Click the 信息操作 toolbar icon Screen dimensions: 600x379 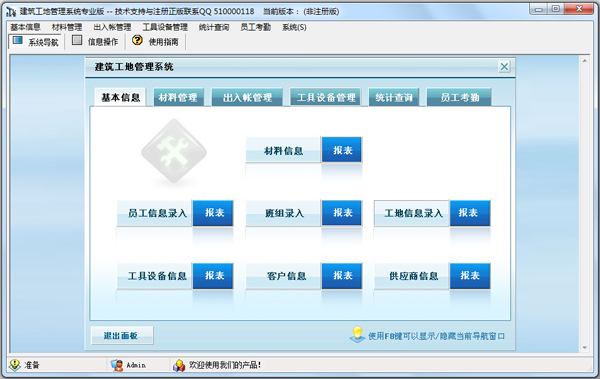tap(77, 40)
